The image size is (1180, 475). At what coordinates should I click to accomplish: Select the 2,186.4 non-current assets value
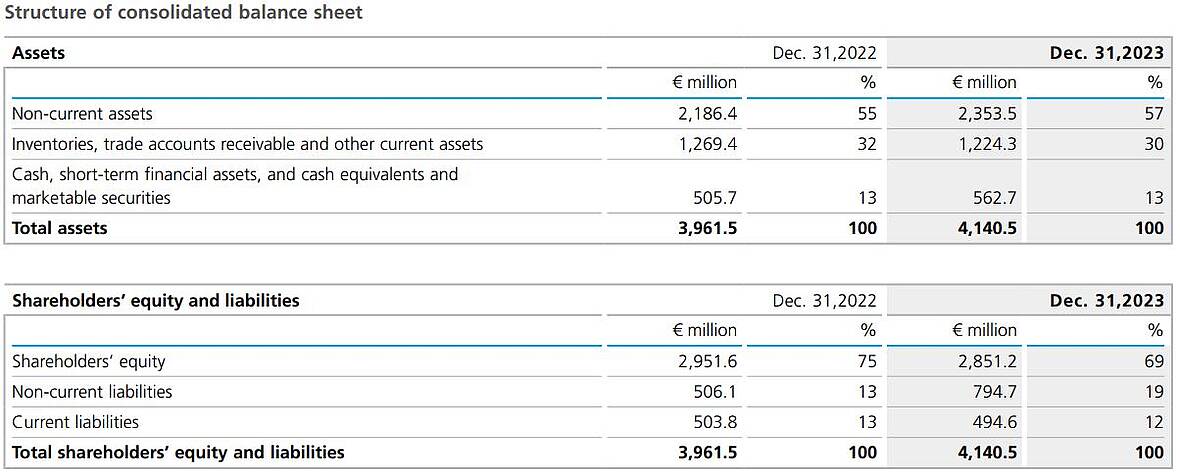tap(707, 114)
